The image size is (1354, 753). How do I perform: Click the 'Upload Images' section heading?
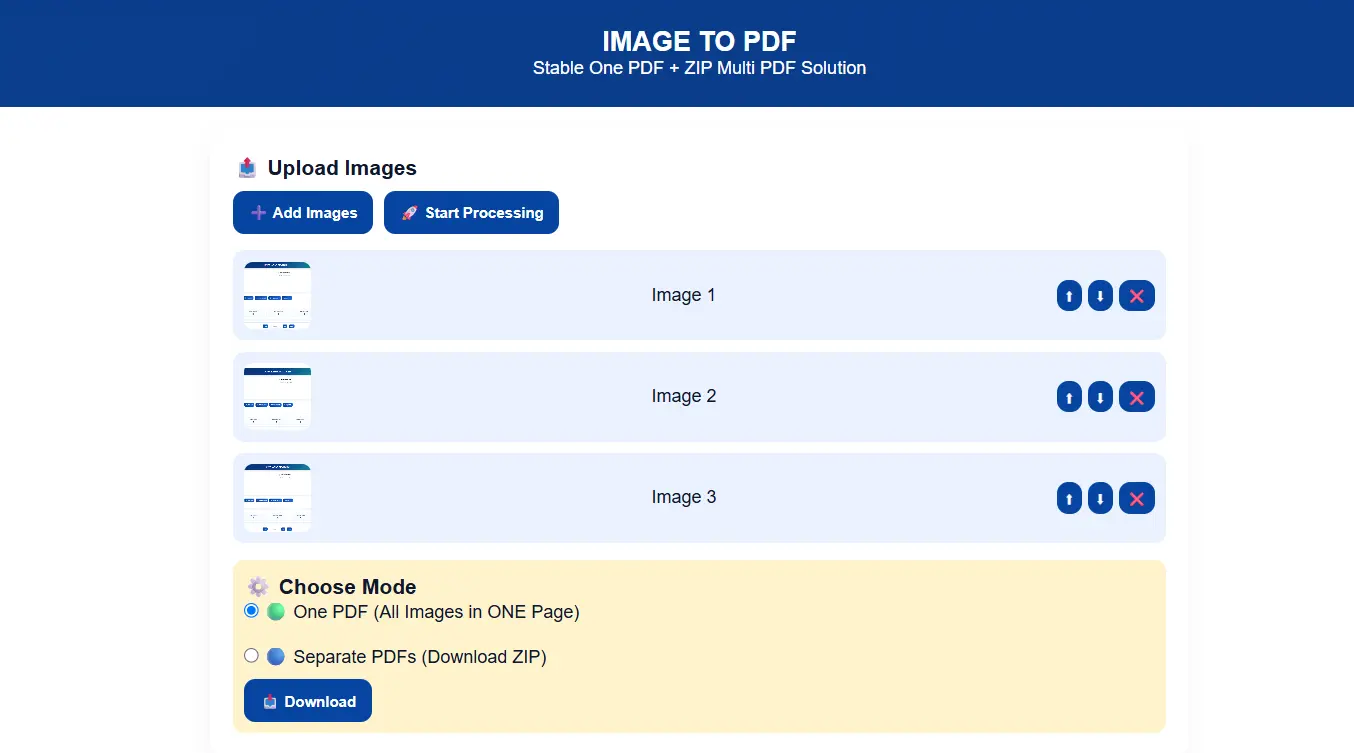click(342, 168)
